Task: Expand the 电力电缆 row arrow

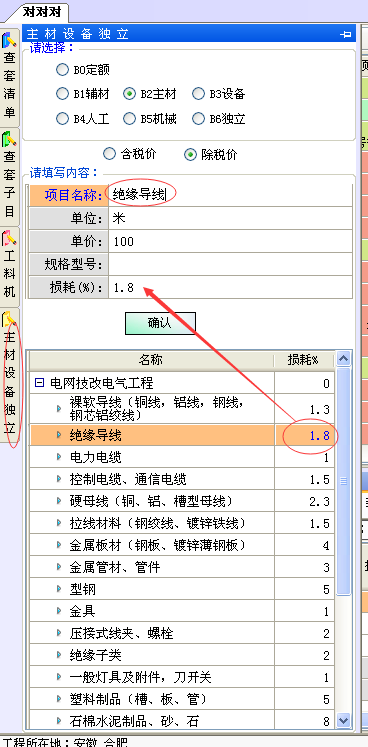Action: [x=59, y=457]
